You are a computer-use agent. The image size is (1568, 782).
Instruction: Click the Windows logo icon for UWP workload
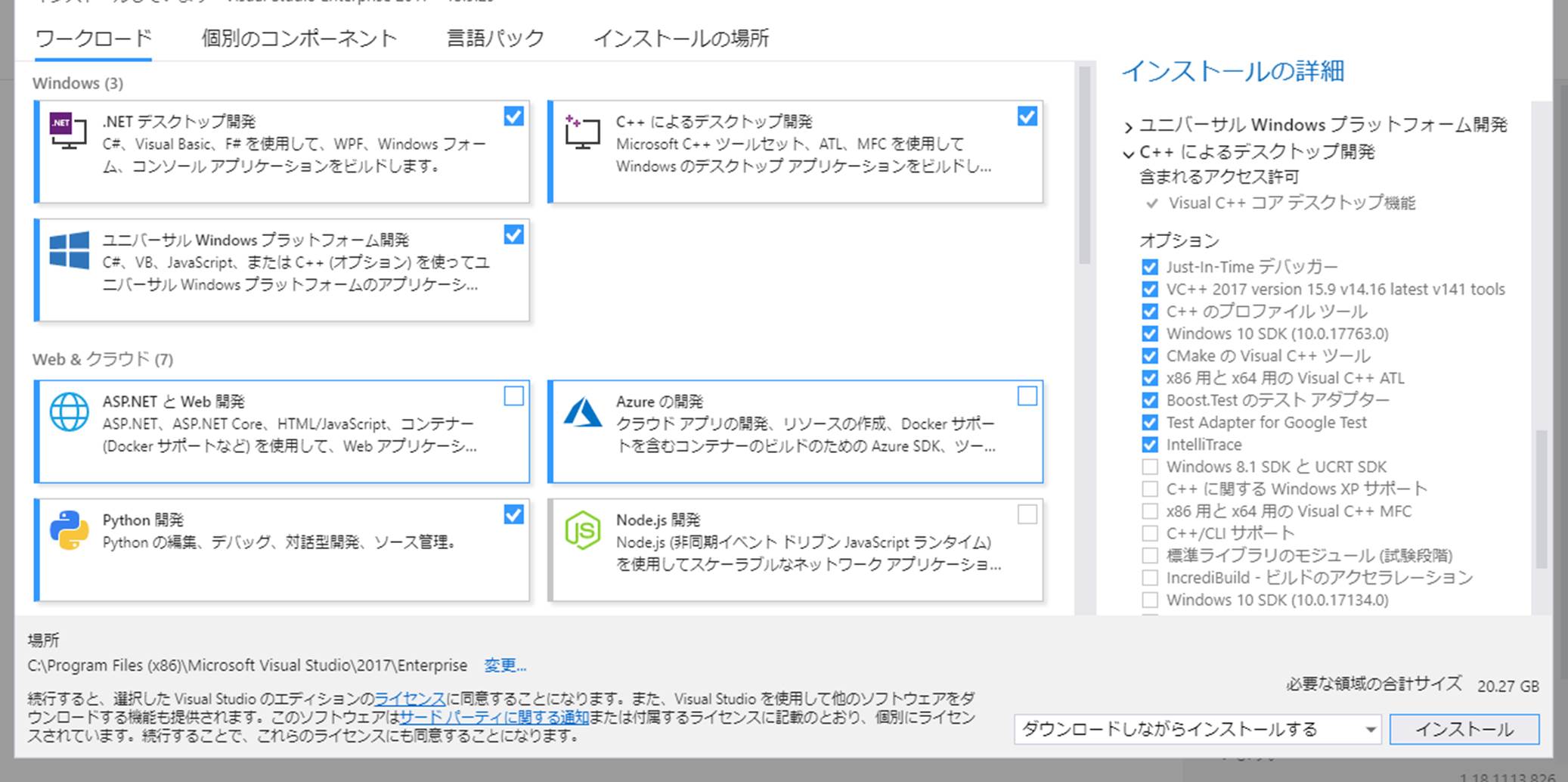tap(69, 250)
